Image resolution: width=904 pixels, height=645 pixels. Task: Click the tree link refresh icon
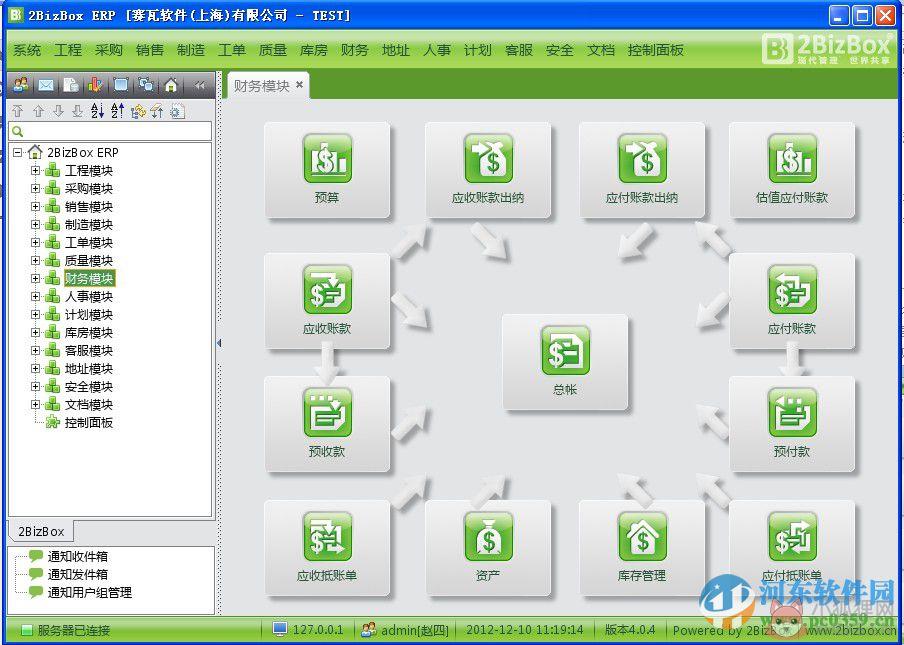(x=138, y=111)
